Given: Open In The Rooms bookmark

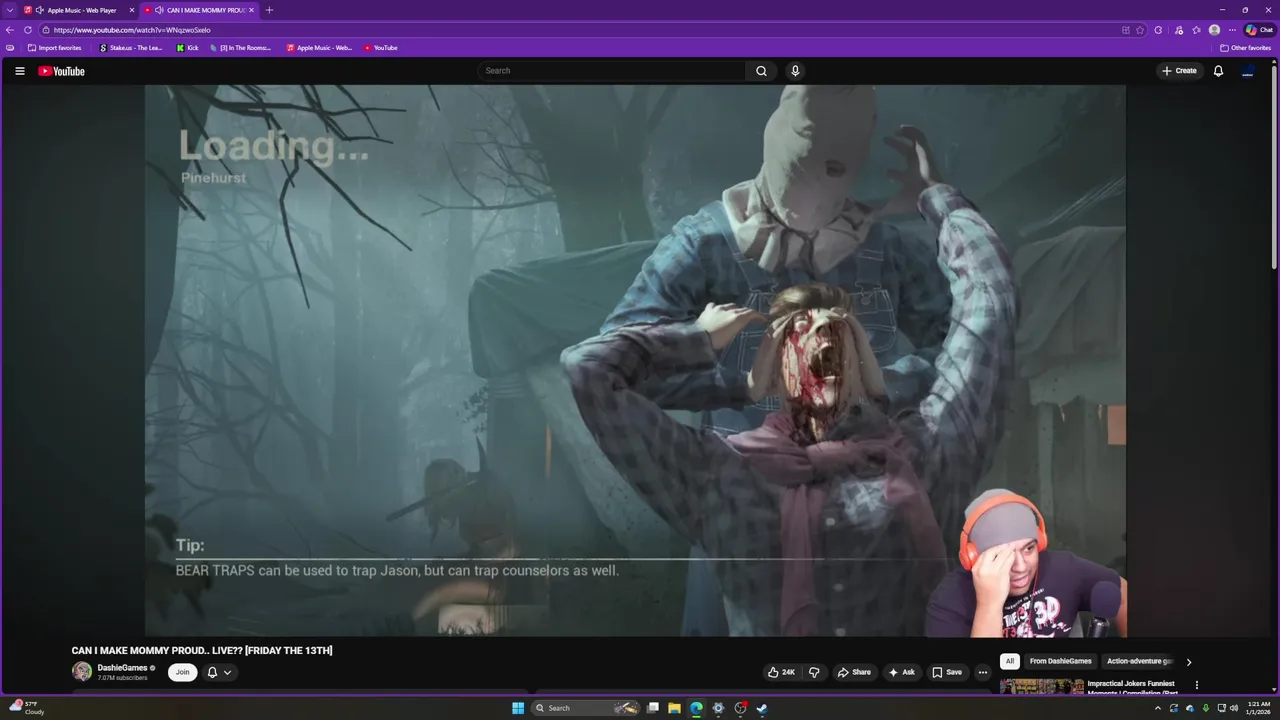Looking at the screenshot, I should tap(240, 48).
